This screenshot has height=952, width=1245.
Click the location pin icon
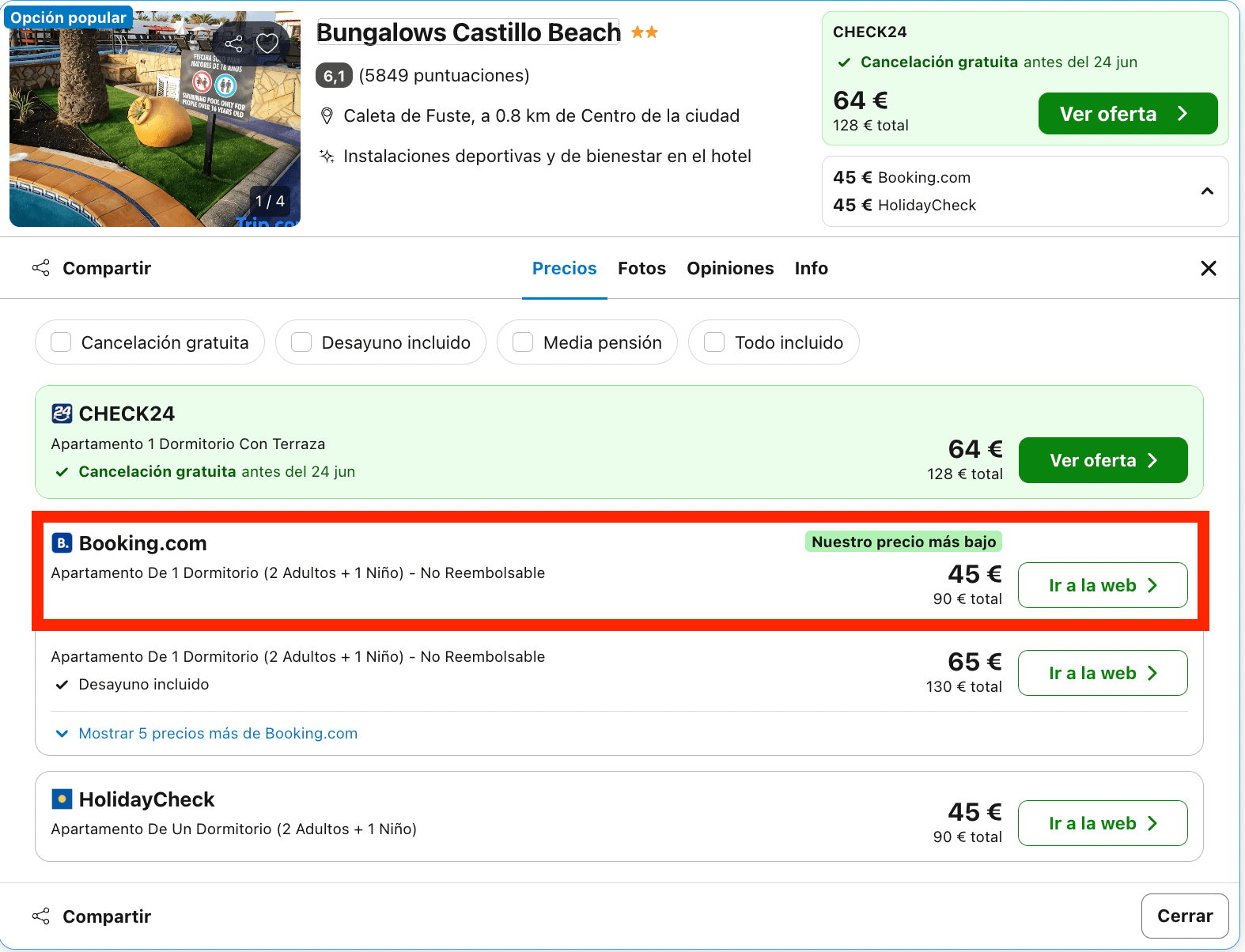[x=327, y=116]
